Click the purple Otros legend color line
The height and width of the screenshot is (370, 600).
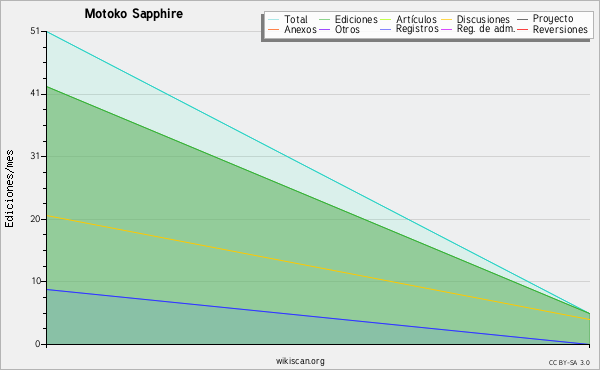click(324, 29)
